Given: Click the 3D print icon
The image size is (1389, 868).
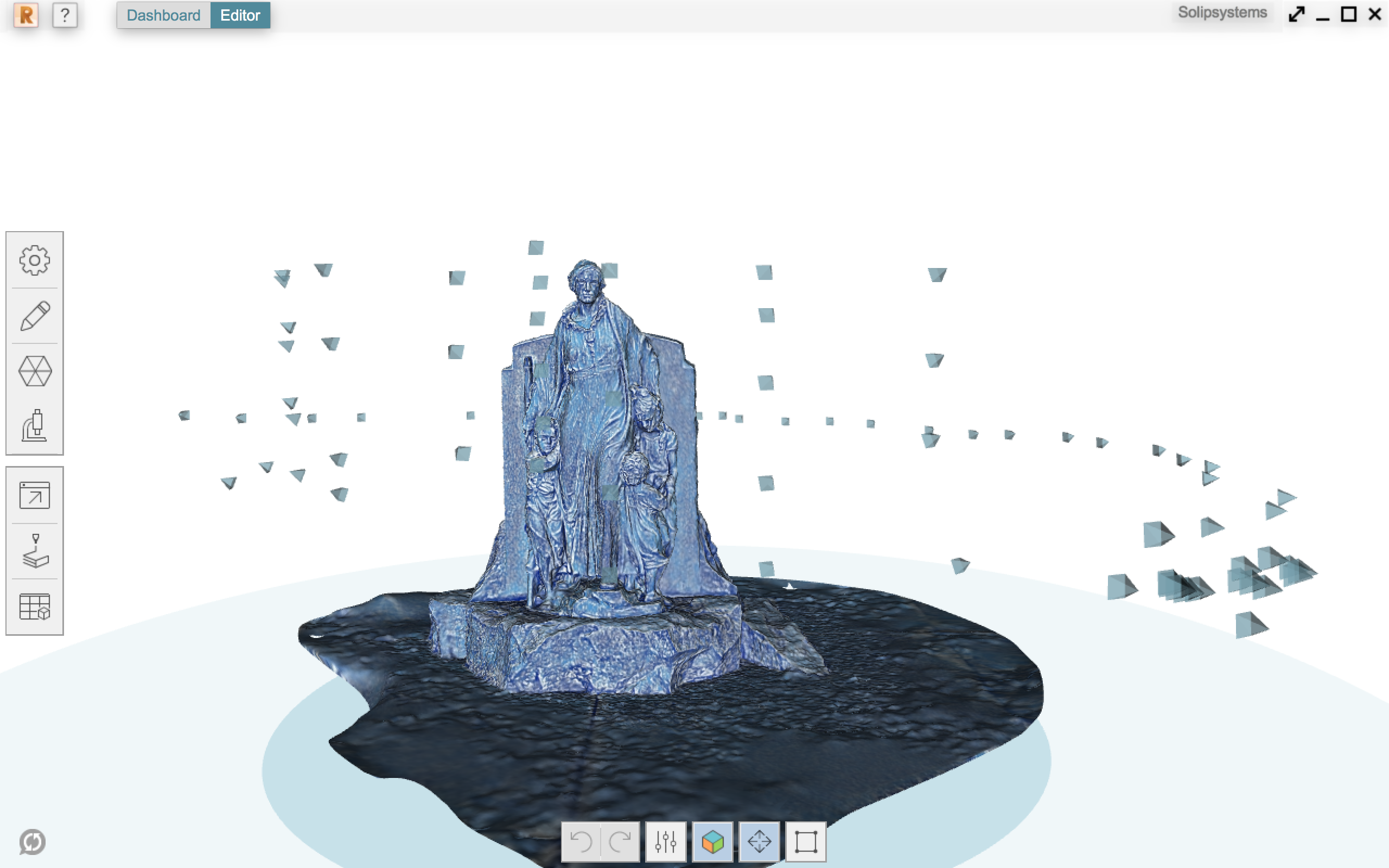Looking at the screenshot, I should point(34,551).
